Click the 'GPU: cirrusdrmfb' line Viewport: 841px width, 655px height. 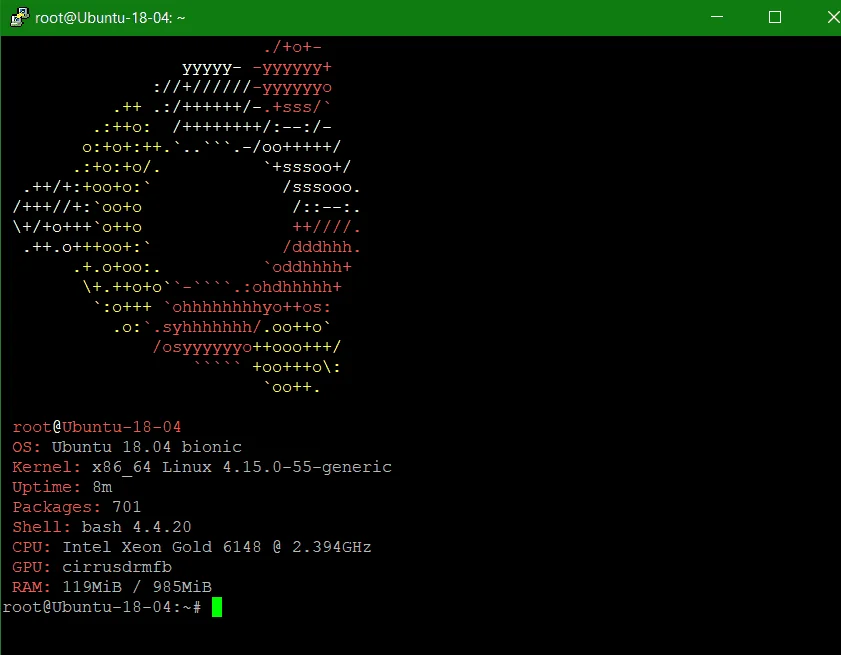point(92,567)
